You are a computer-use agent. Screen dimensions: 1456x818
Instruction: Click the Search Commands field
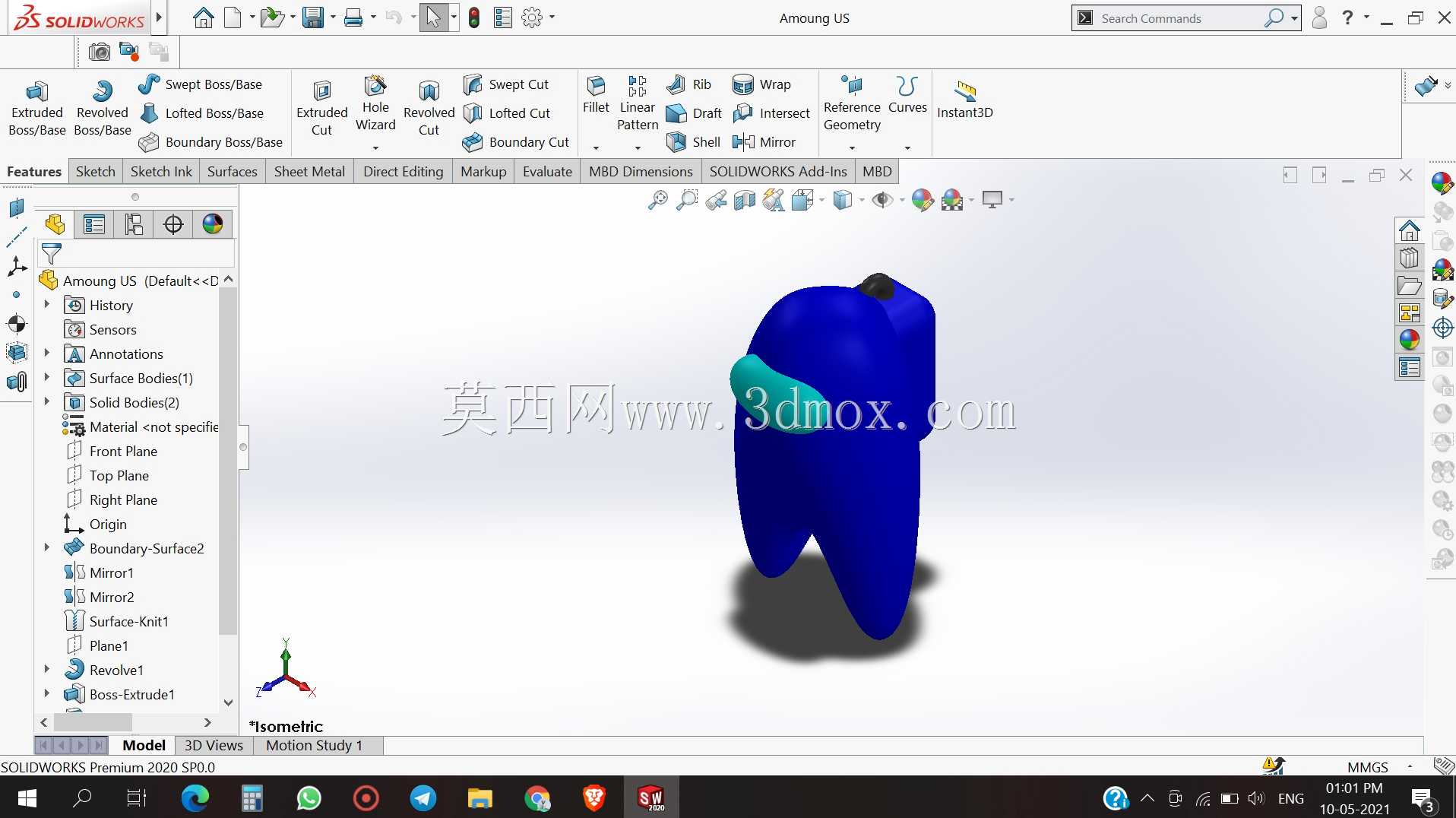point(1180,18)
